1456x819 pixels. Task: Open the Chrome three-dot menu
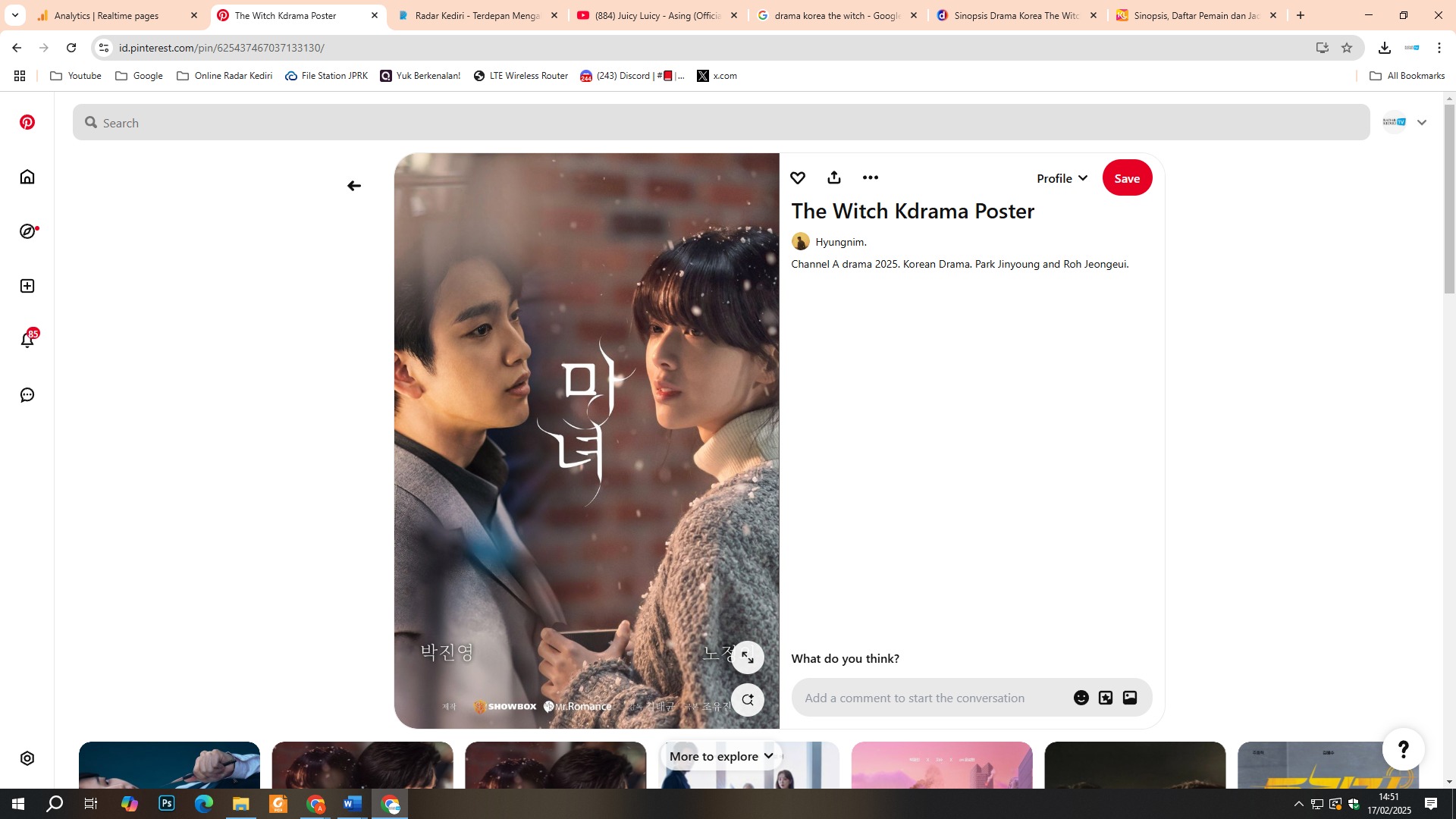coord(1439,48)
